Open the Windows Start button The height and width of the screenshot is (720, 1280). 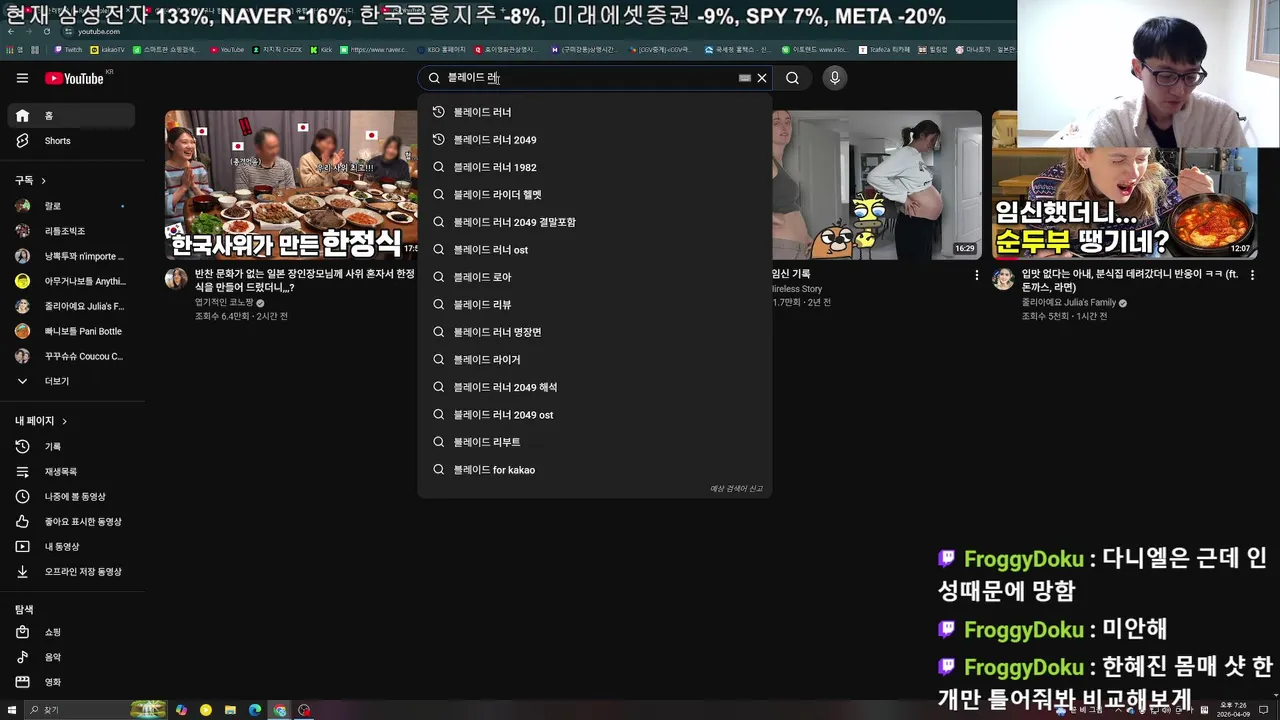[10, 710]
